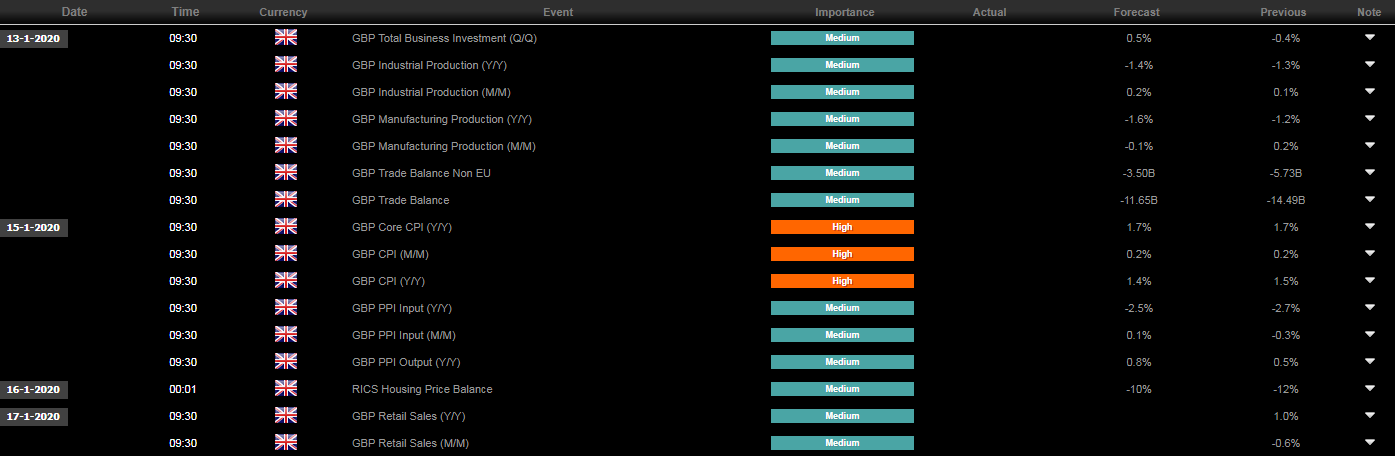Click UK flag beside Total Business Investment
The height and width of the screenshot is (456, 1395).
tap(286, 38)
